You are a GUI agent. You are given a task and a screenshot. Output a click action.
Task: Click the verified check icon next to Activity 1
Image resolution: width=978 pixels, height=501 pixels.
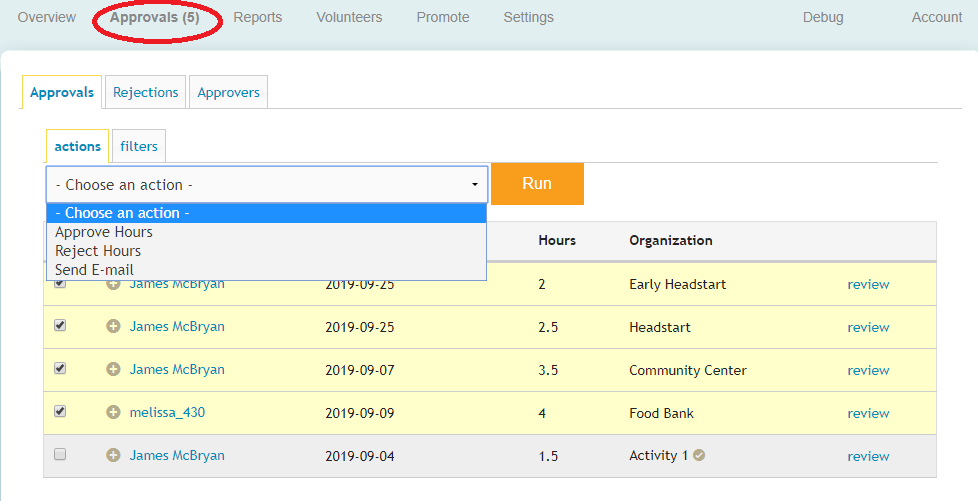pyautogui.click(x=699, y=455)
